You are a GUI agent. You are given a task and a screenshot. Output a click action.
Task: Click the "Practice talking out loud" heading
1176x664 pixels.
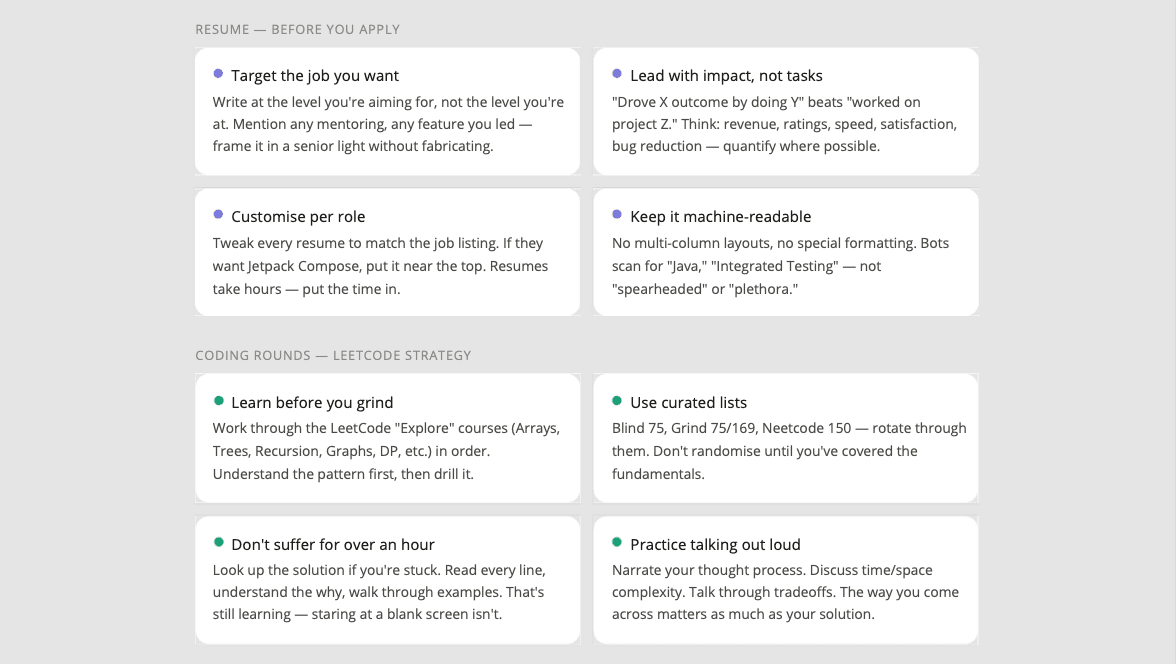click(715, 545)
